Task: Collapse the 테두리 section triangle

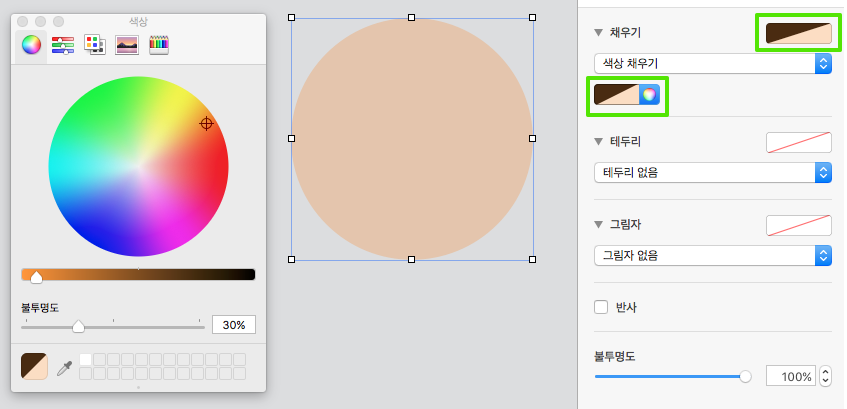Action: (x=598, y=142)
